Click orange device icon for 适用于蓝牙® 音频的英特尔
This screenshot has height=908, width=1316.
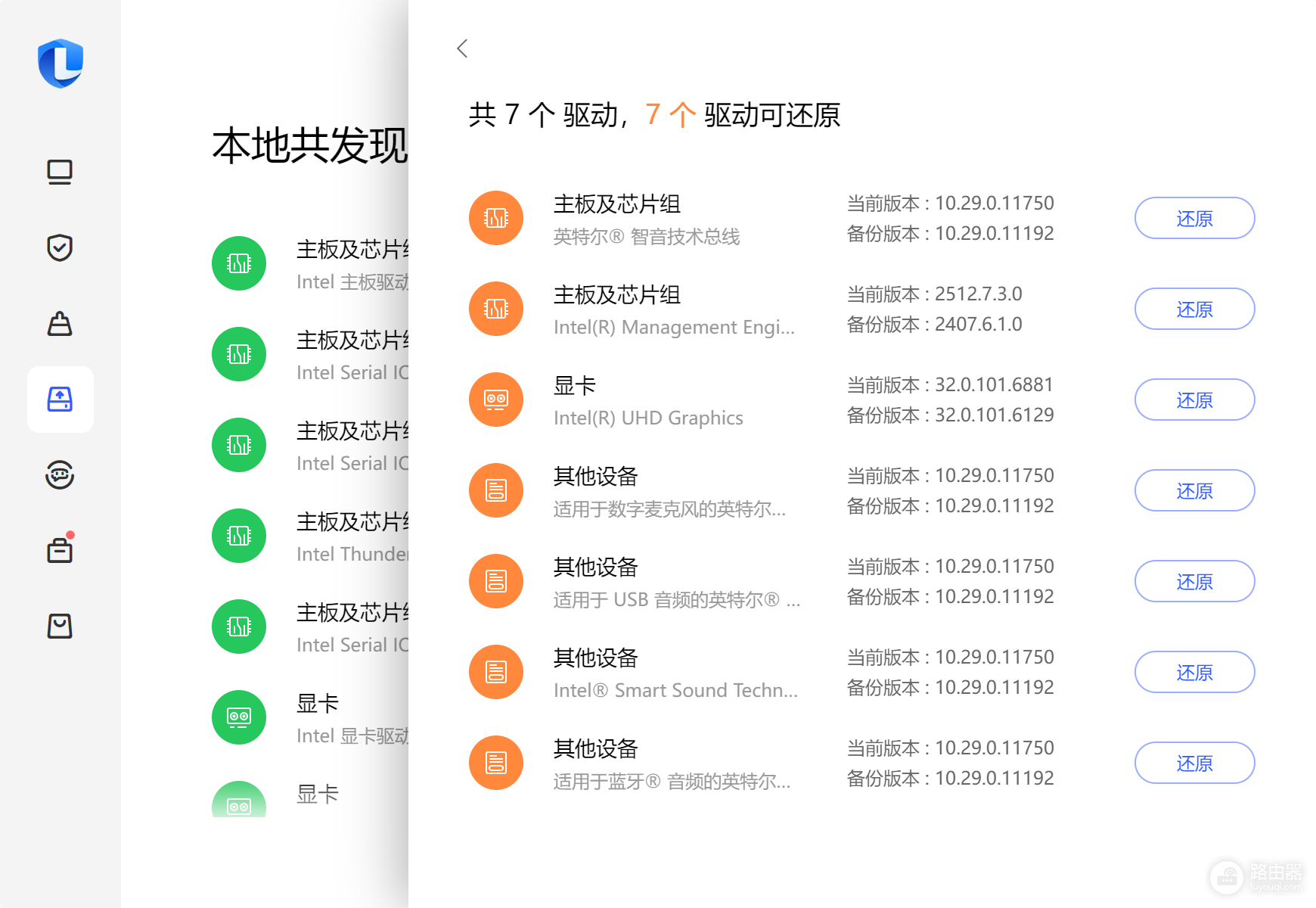tap(496, 763)
